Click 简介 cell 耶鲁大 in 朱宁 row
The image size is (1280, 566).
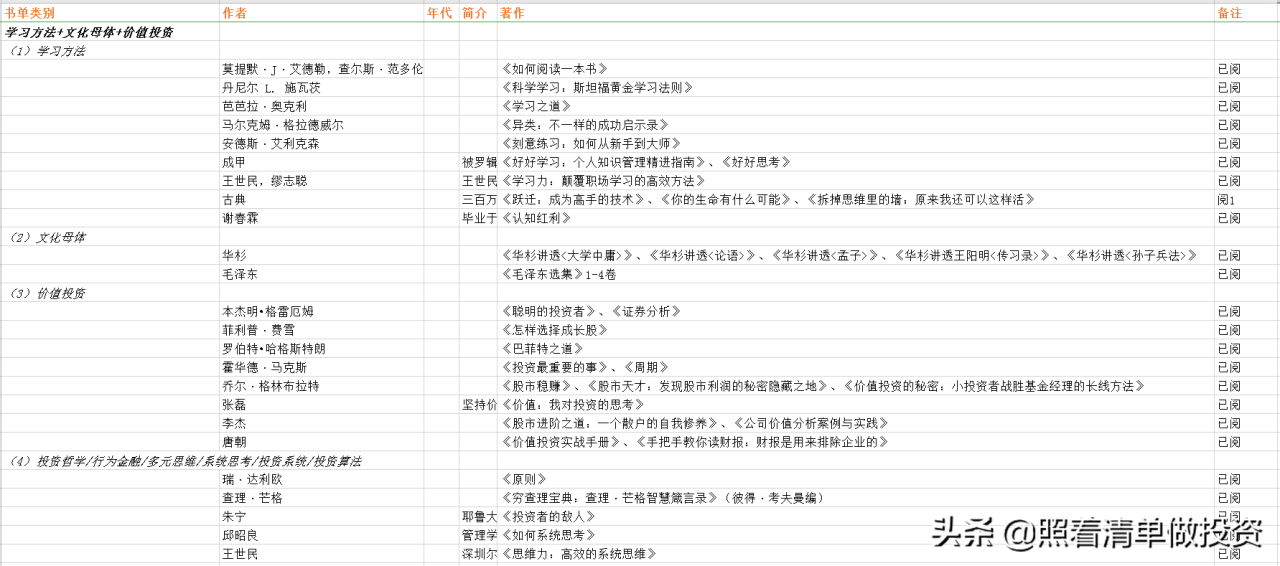(x=478, y=517)
